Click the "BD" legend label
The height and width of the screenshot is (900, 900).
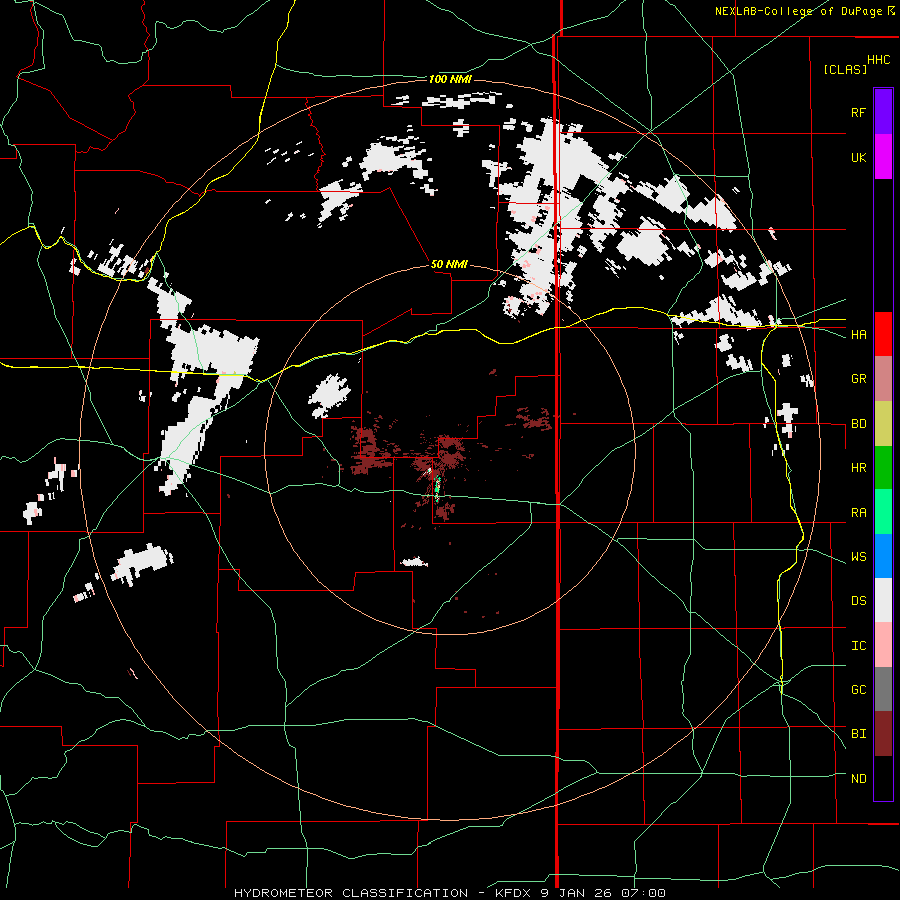pyautogui.click(x=858, y=424)
